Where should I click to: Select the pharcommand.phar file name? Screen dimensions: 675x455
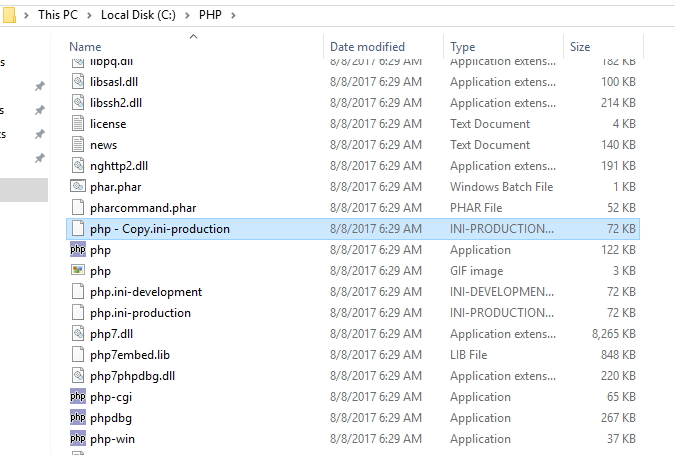tap(143, 208)
